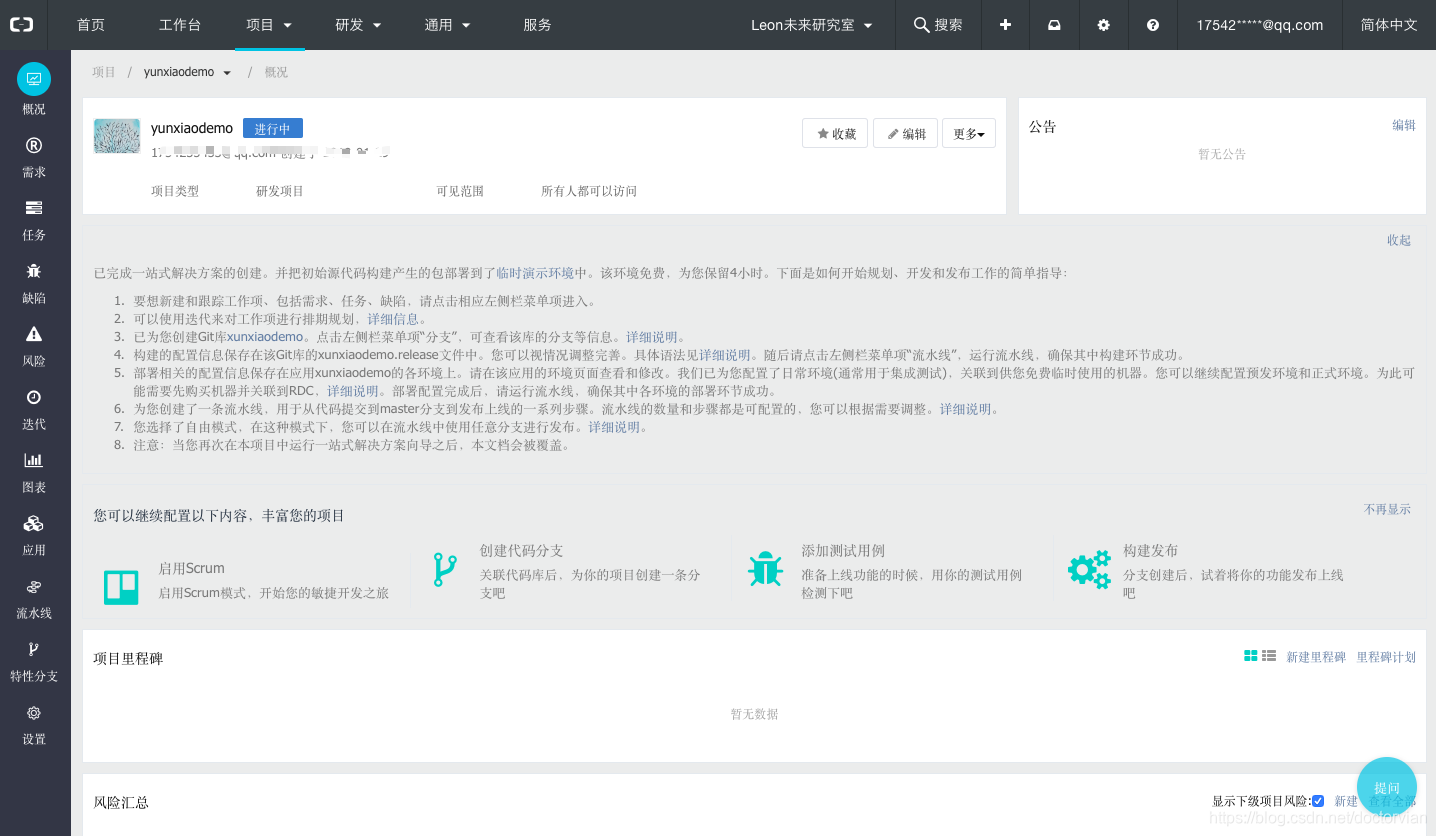Image resolution: width=1436 pixels, height=836 pixels.
Task: Switch milestones to grid view icon
Action: pyautogui.click(x=1250, y=656)
